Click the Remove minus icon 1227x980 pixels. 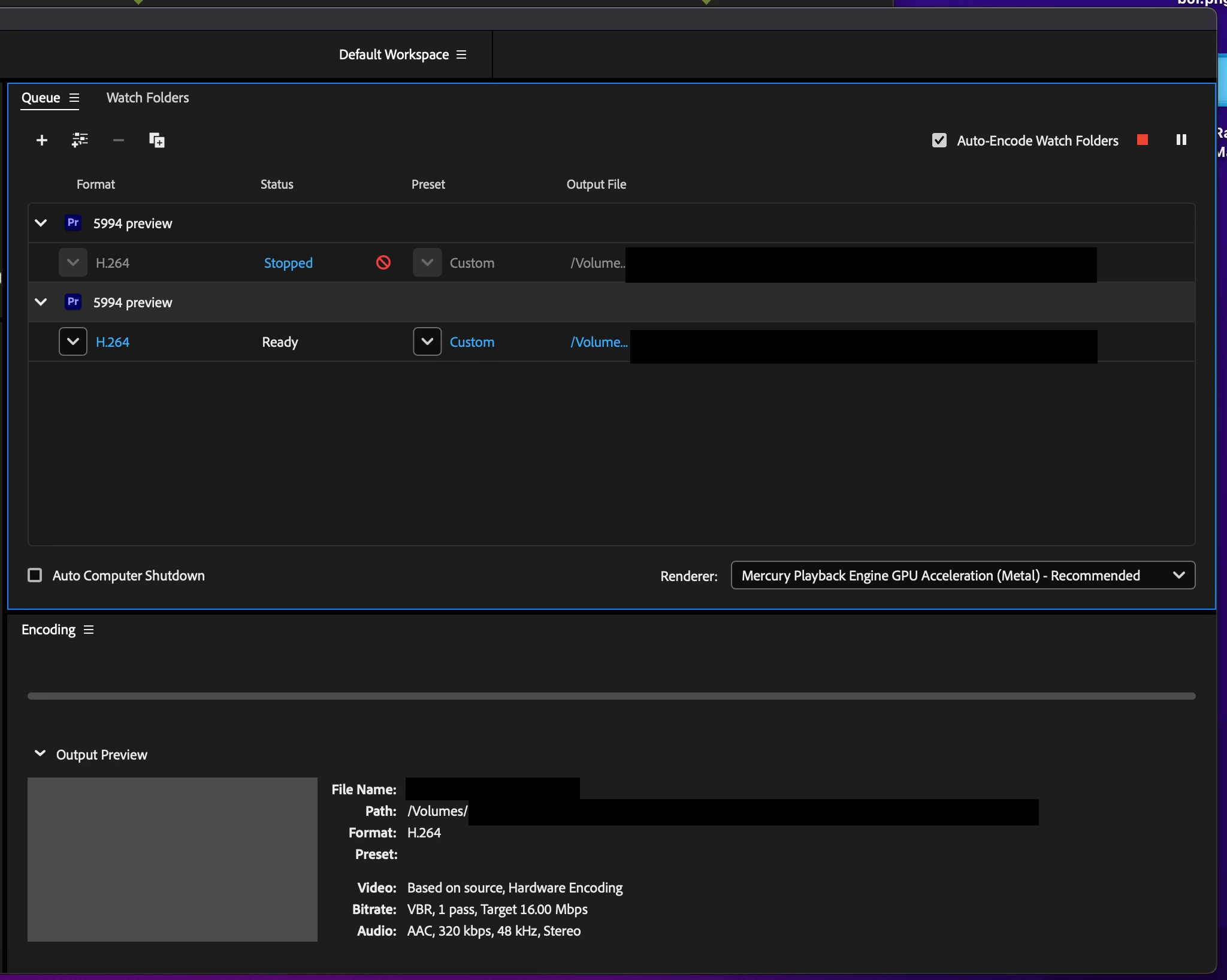pyautogui.click(x=118, y=140)
